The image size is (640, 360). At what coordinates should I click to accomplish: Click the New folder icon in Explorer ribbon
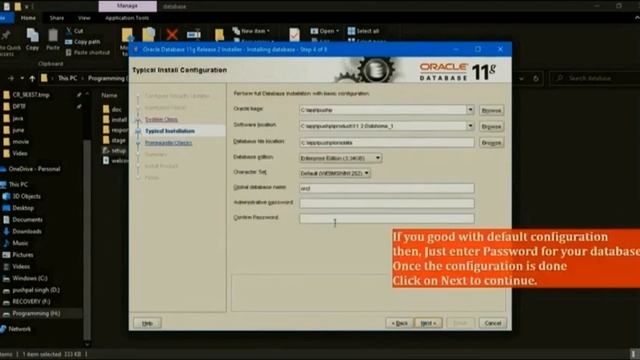(x=220, y=35)
